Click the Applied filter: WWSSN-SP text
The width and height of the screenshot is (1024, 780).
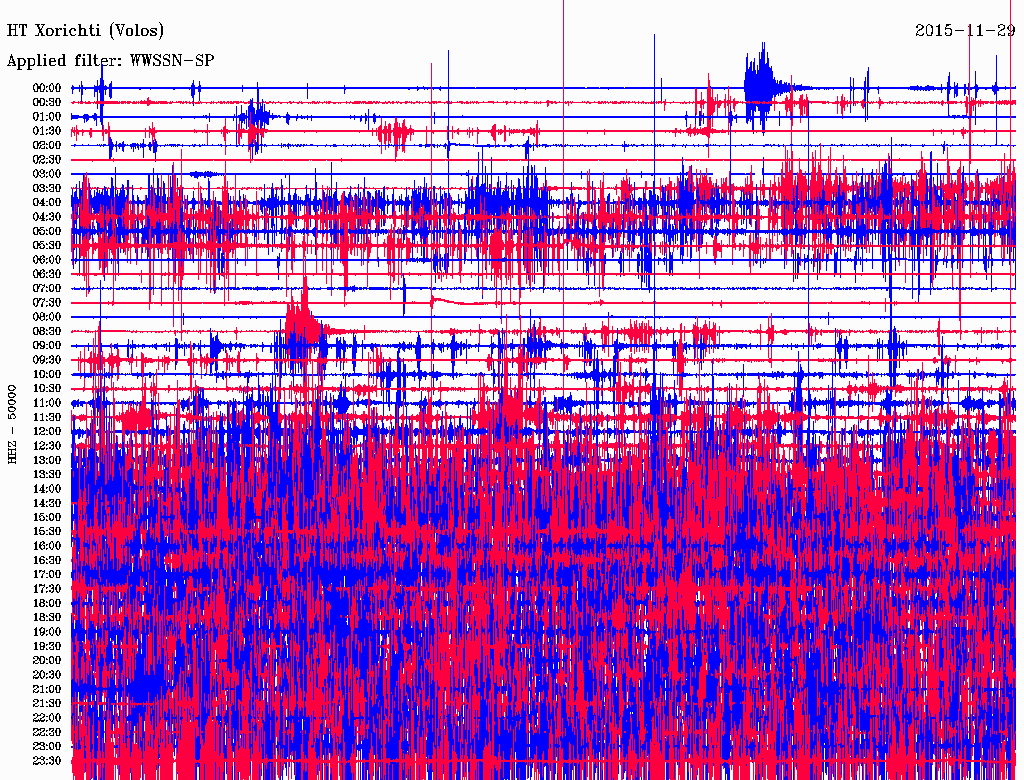coord(110,61)
